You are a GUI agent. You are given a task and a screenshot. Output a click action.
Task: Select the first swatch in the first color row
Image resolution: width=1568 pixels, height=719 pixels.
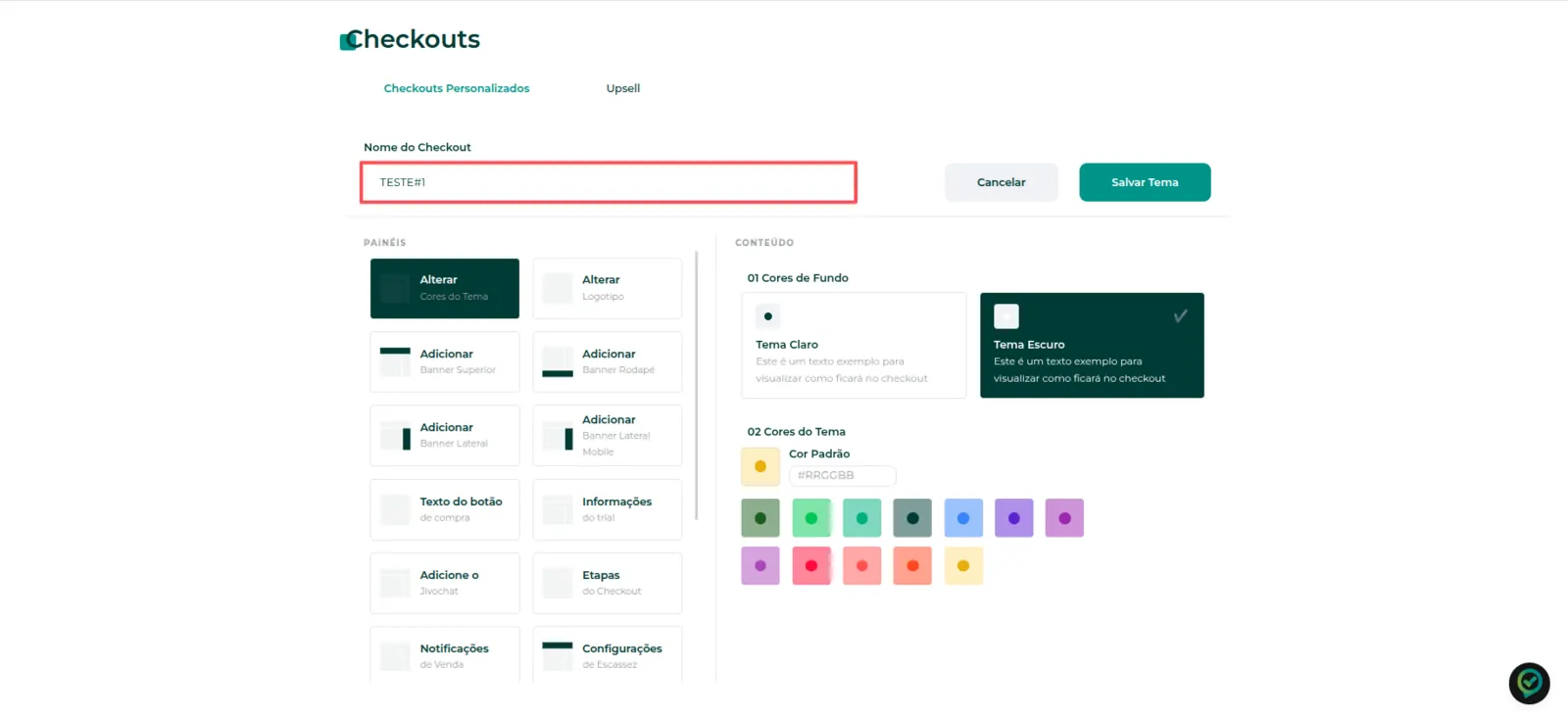(760, 518)
